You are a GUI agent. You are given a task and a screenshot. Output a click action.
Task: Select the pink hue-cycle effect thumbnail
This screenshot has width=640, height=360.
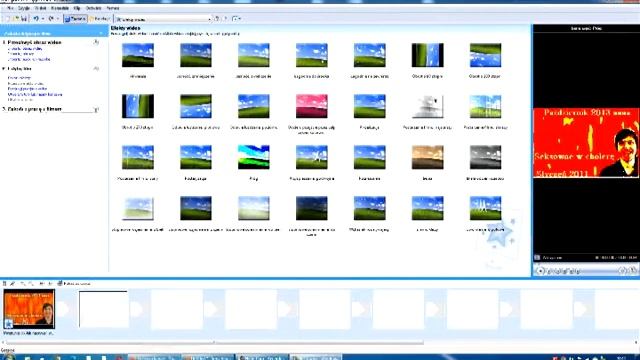(311, 106)
